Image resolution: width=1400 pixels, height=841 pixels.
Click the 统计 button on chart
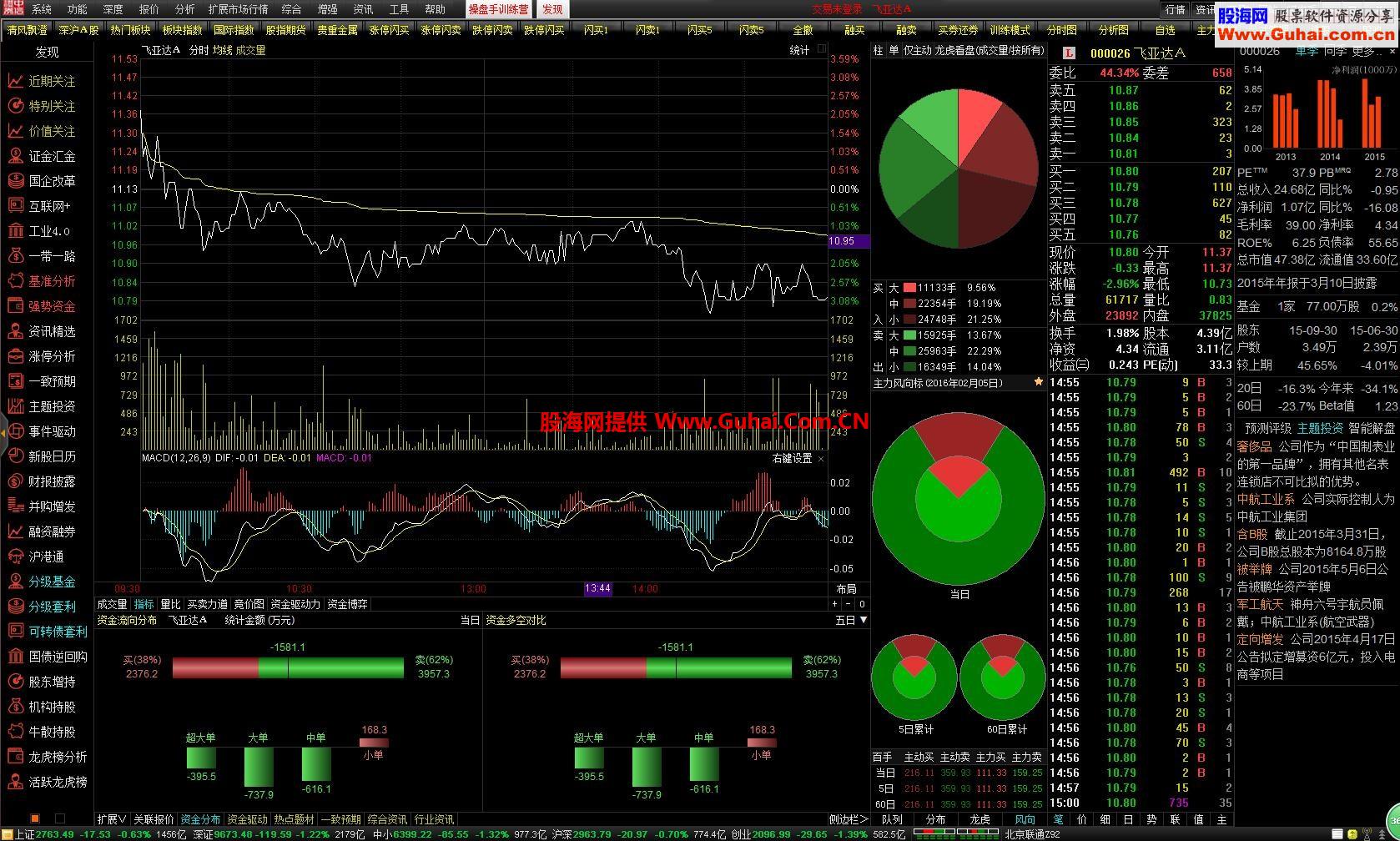pos(799,50)
